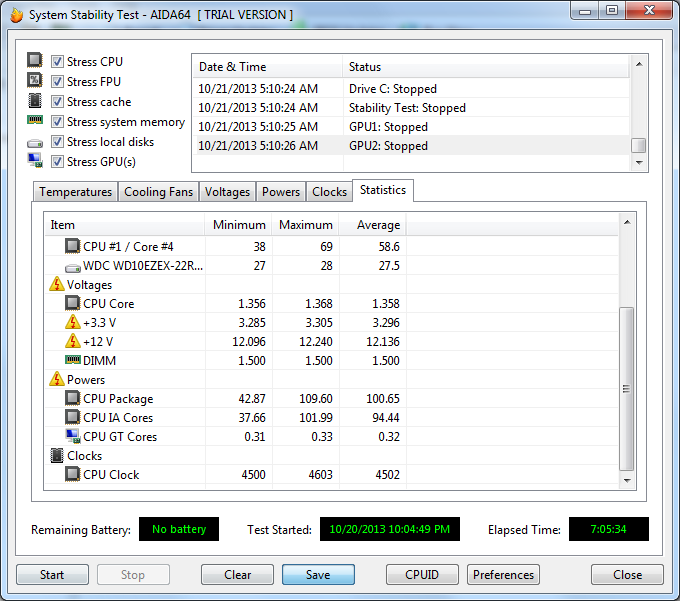
Task: Click the 'No battery' display
Action: [x=179, y=529]
